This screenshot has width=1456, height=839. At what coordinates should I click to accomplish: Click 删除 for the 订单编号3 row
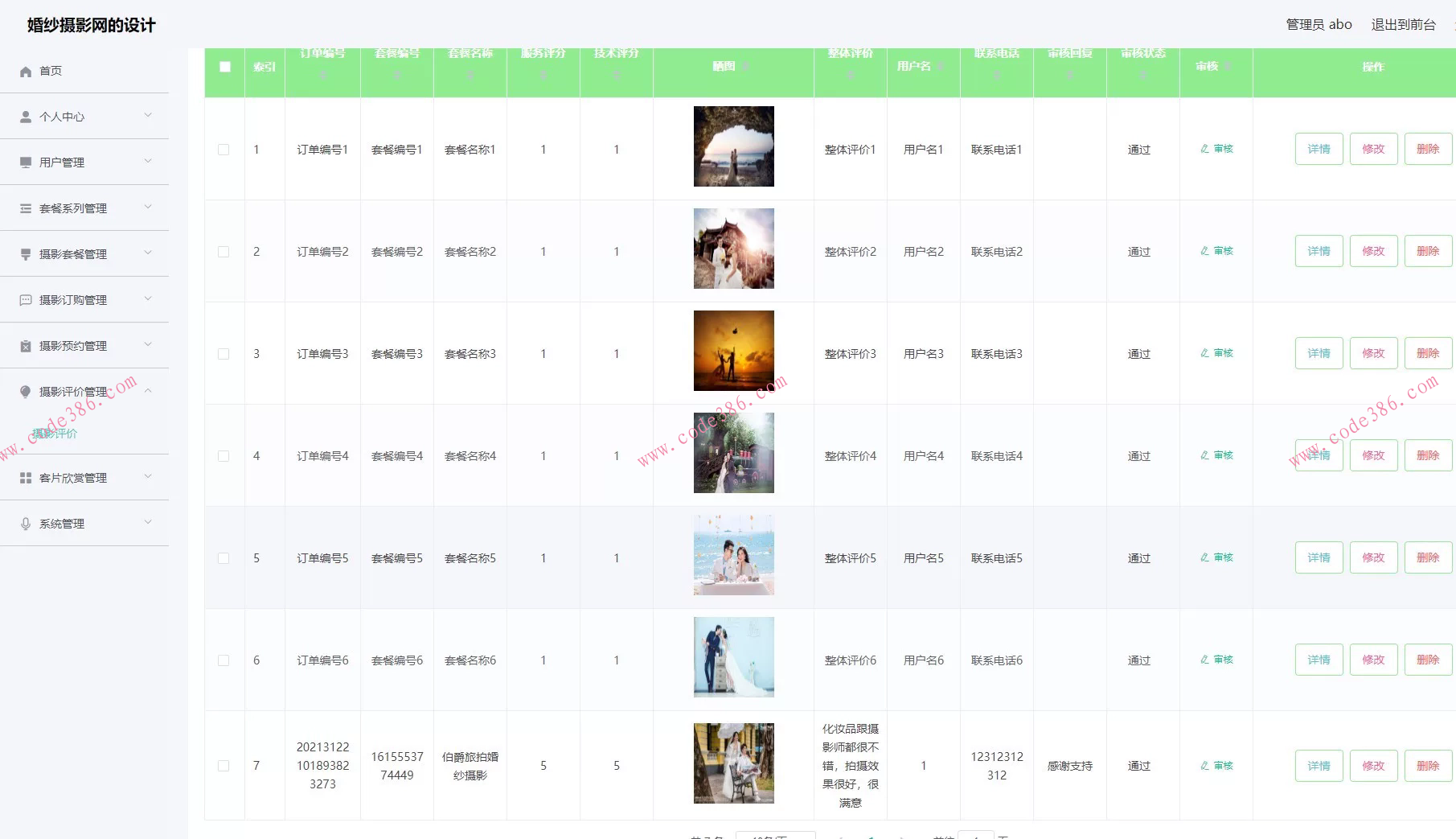[1428, 353]
